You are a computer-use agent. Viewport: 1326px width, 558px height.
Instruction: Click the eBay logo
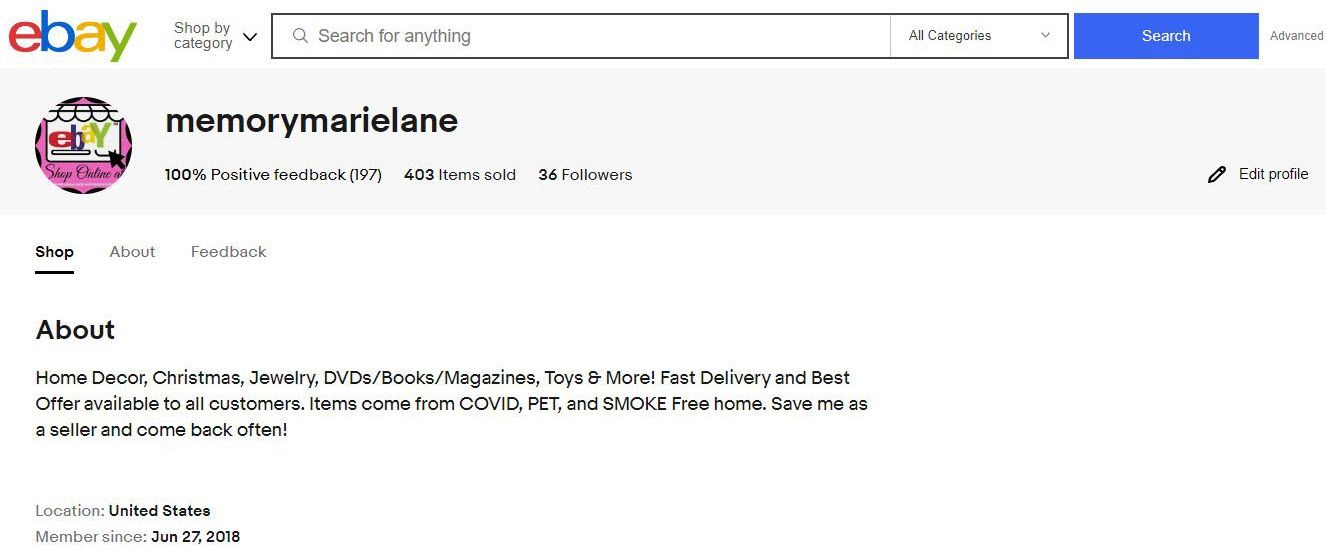[73, 36]
